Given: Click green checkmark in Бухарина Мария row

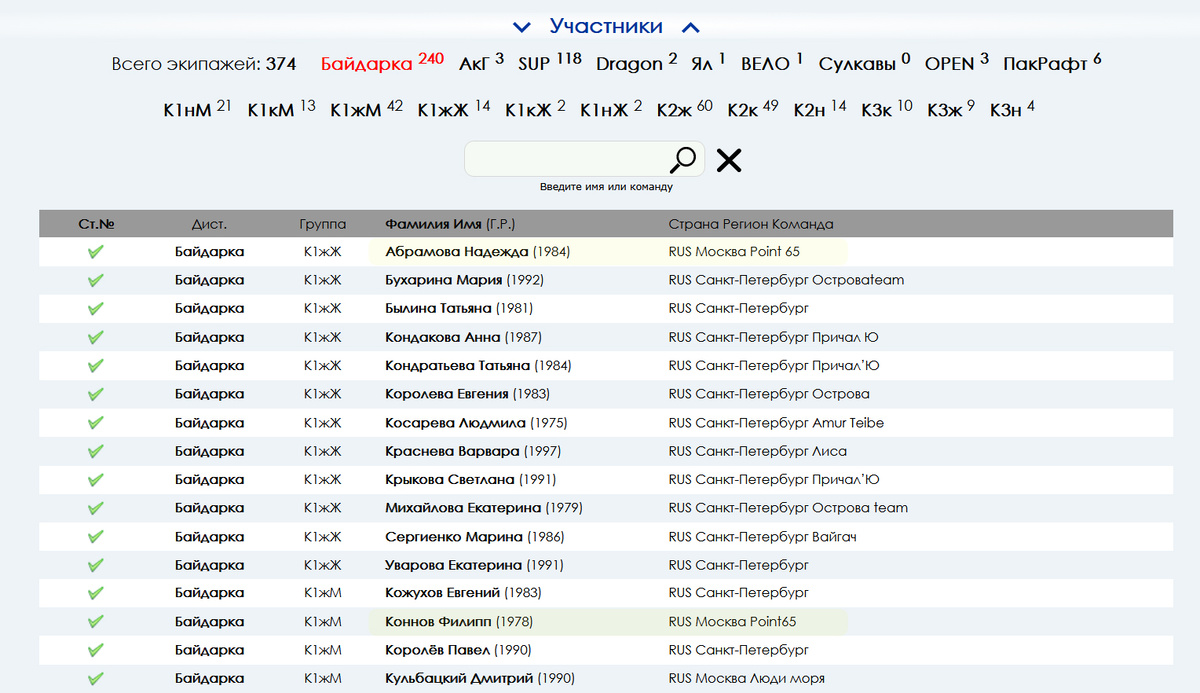Looking at the screenshot, I should pos(96,280).
